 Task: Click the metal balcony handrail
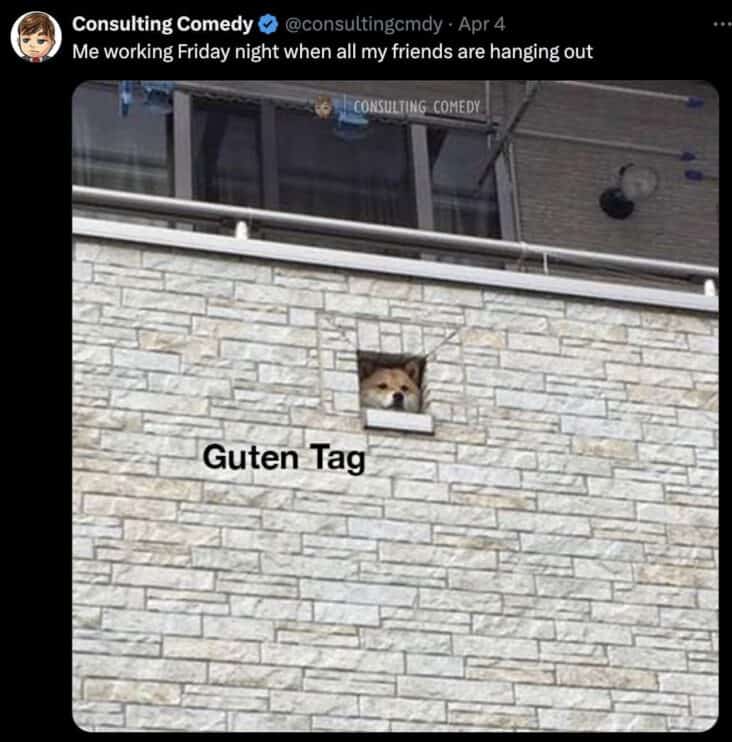[395, 232]
